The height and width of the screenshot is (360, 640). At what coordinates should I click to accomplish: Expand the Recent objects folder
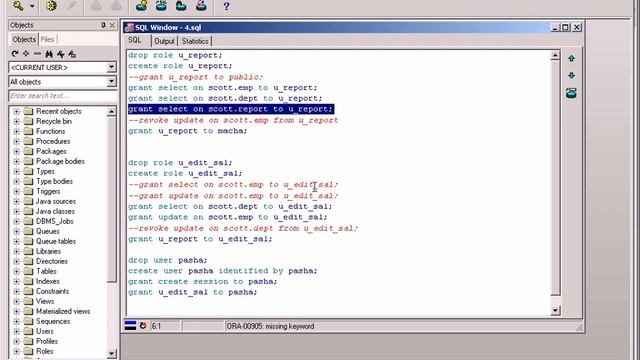pos(16,111)
